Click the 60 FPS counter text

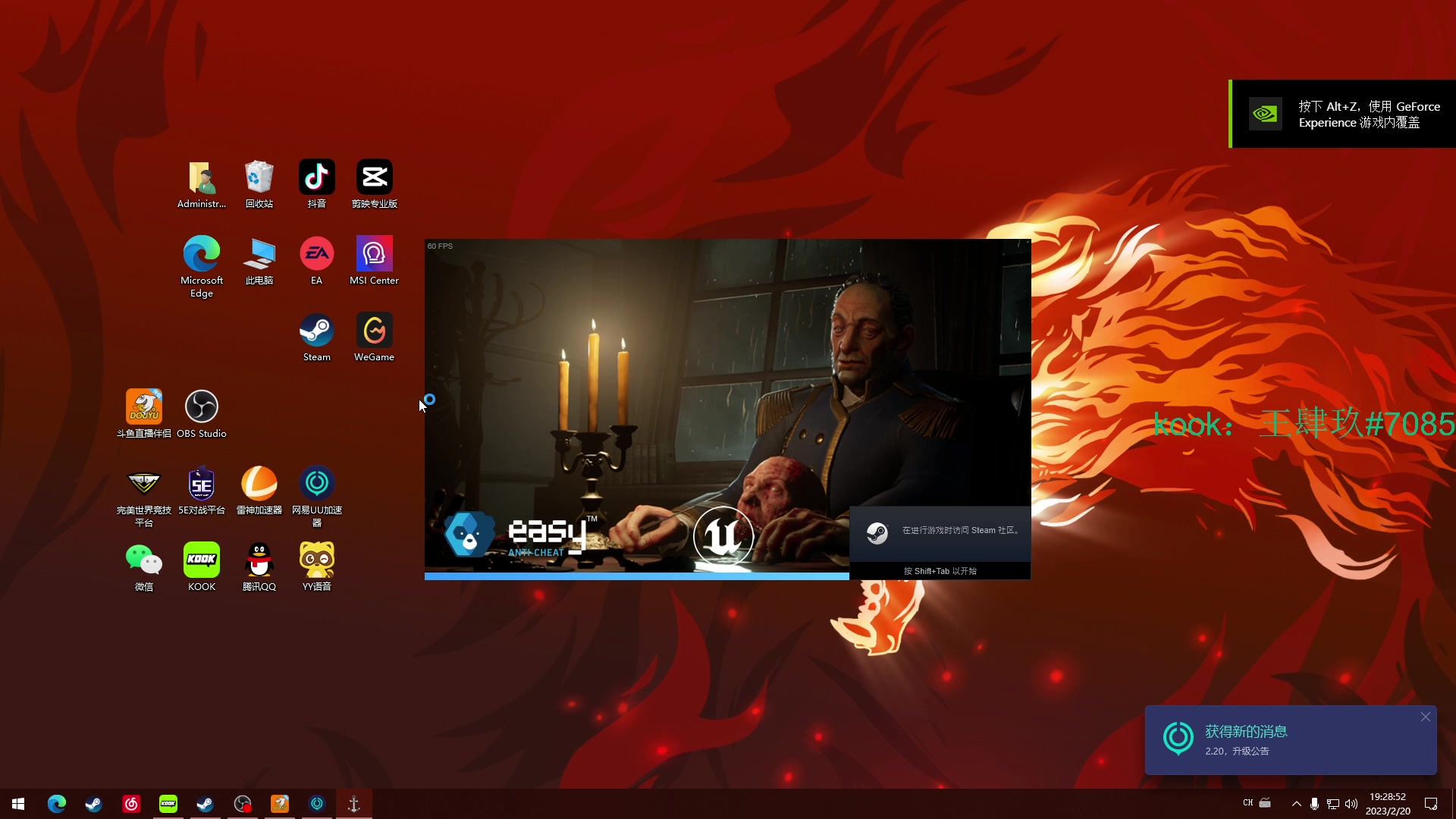tap(440, 246)
